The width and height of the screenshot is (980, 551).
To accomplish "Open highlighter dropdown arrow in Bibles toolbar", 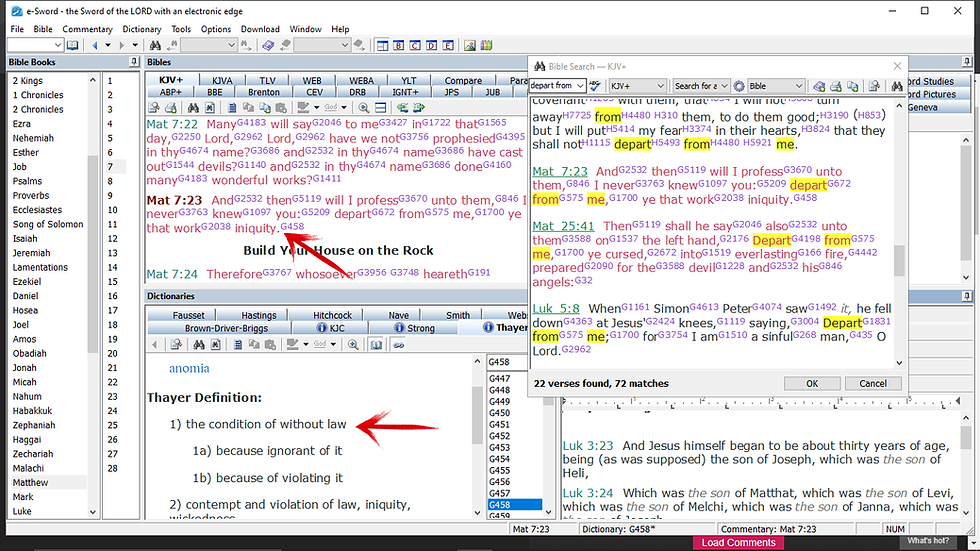I will point(316,107).
